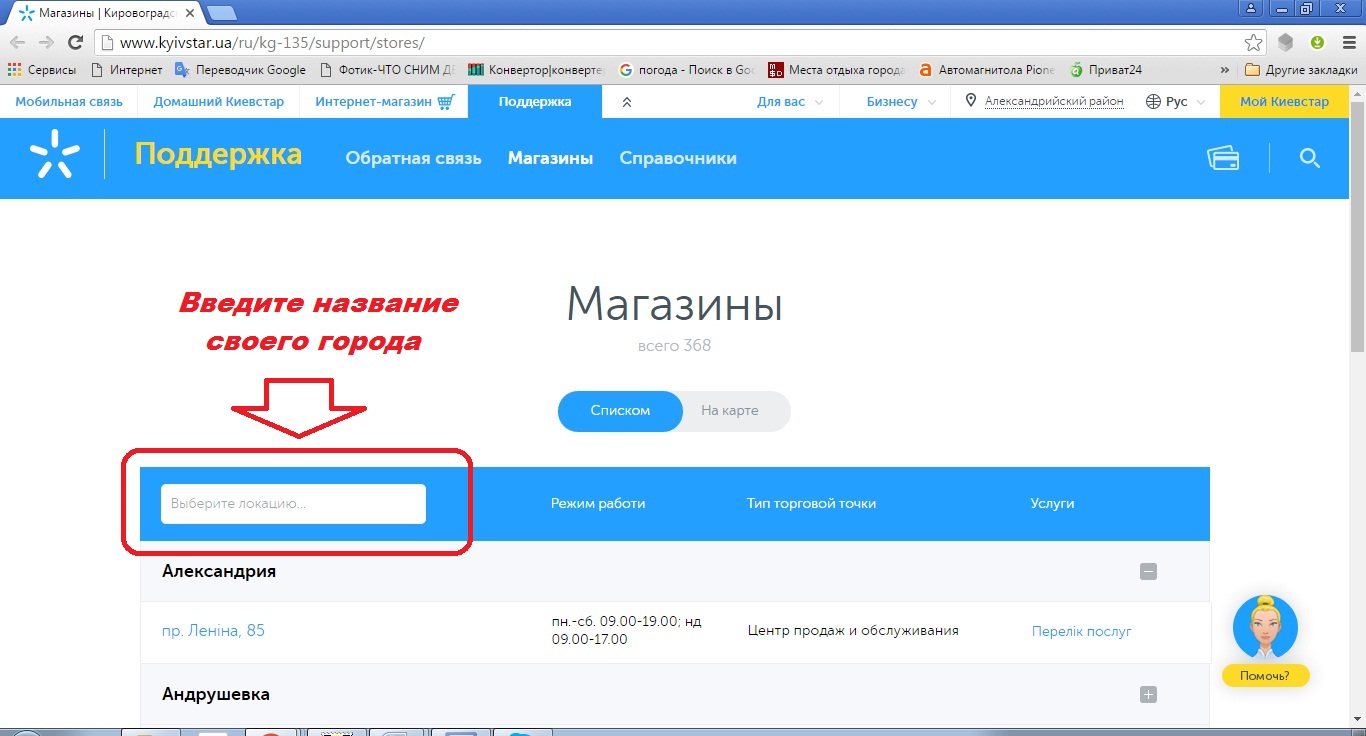
Task: Switch store view to На карте
Action: click(730, 411)
